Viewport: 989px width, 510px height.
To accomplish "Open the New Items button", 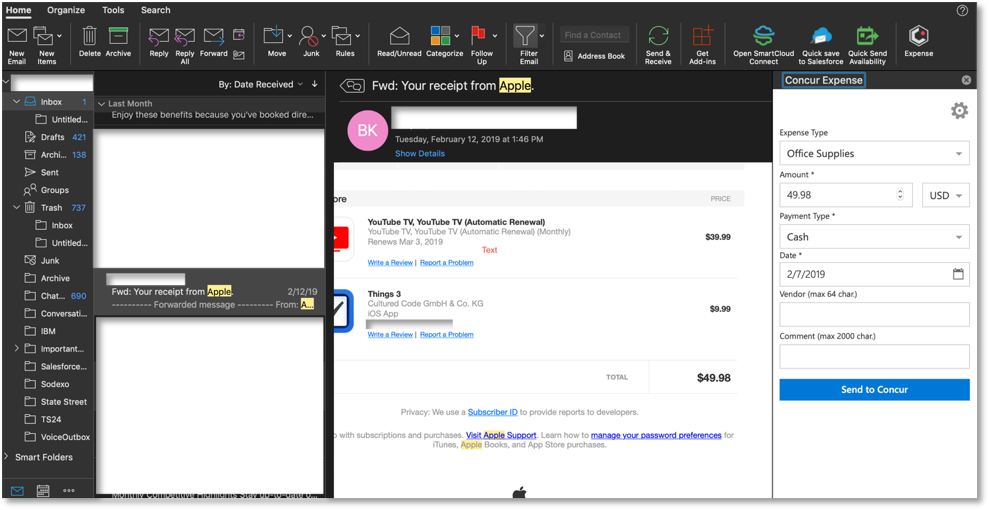I will click(x=46, y=44).
